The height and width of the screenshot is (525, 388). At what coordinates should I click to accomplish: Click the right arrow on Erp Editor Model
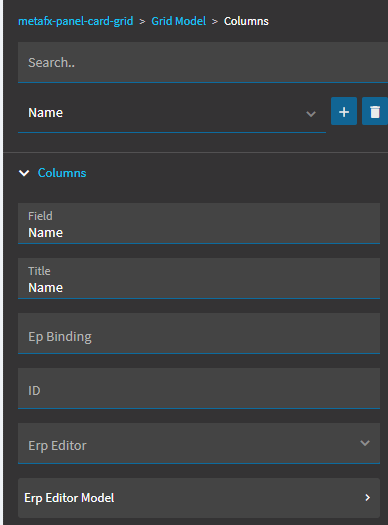click(368, 498)
